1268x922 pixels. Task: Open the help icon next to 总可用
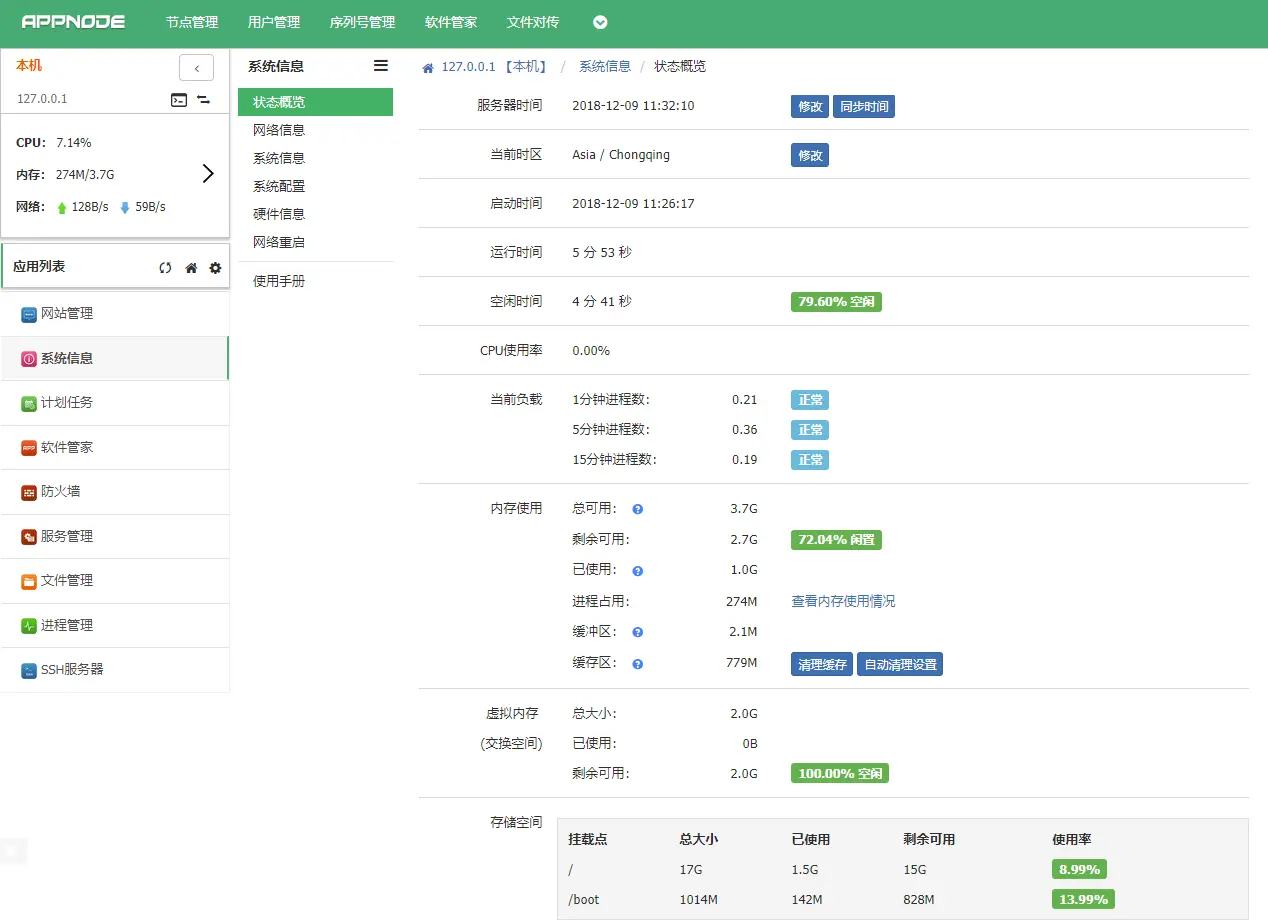click(637, 508)
